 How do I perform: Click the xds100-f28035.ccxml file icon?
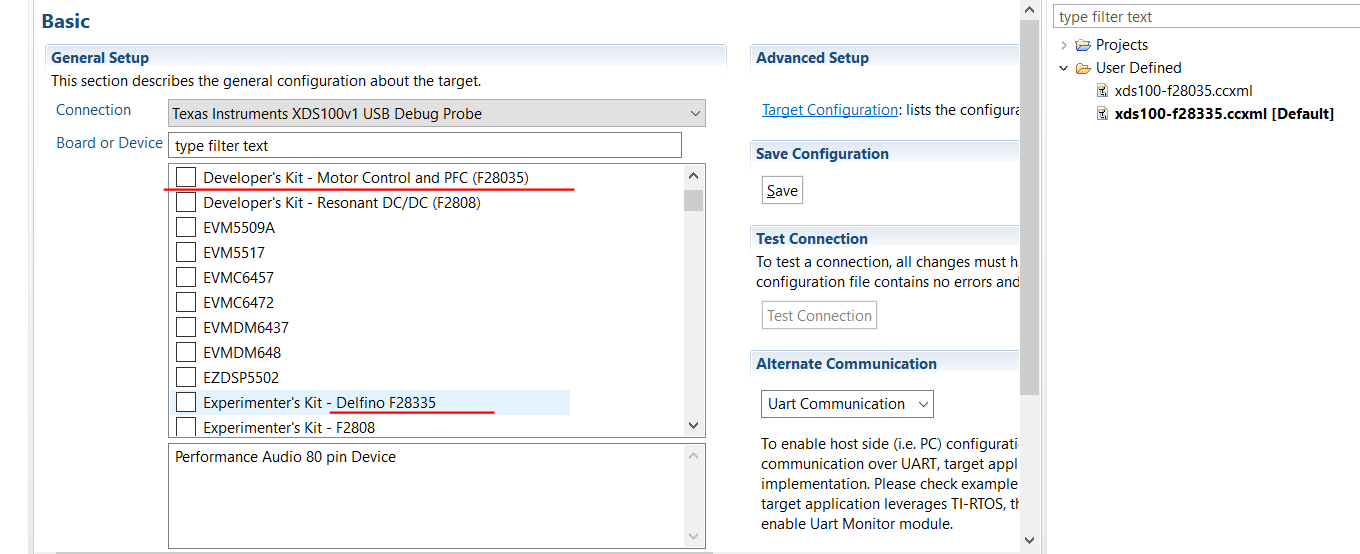[1103, 91]
